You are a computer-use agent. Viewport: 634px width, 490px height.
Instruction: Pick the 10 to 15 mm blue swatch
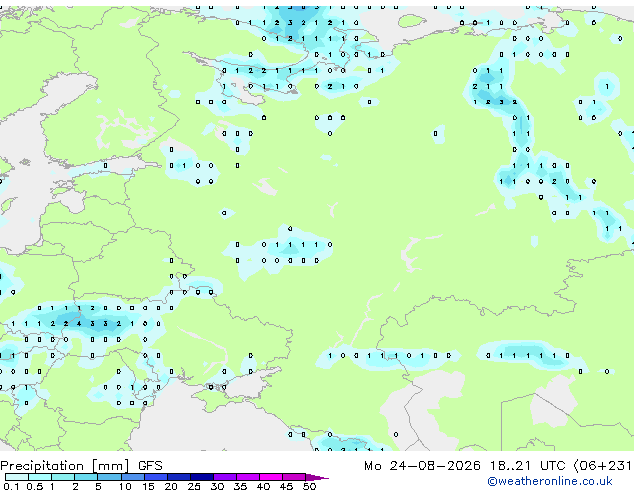[x=132, y=477]
